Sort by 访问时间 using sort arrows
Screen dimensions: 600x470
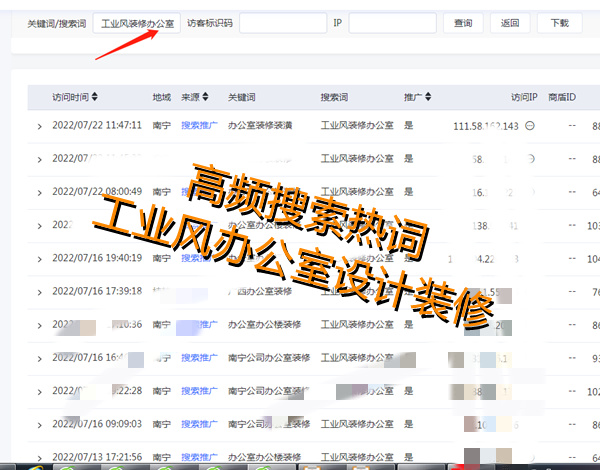[95, 98]
